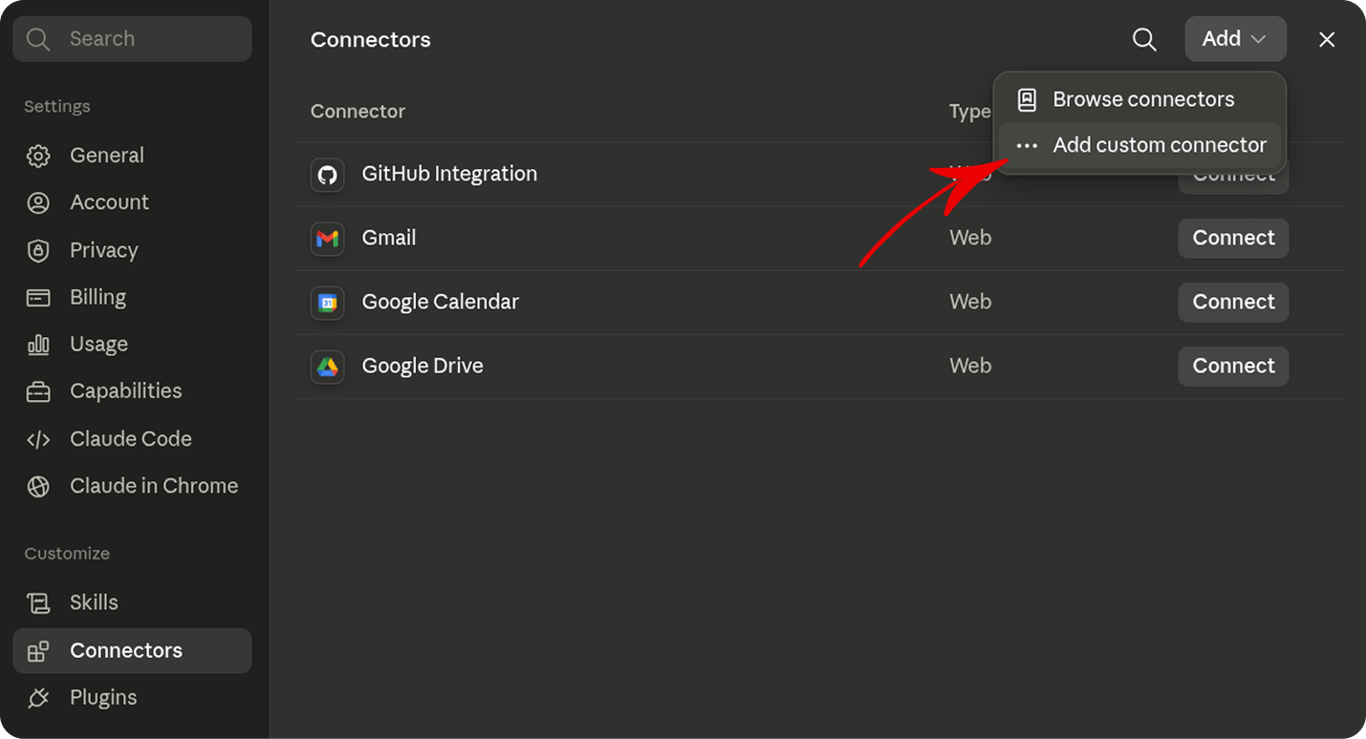The width and height of the screenshot is (1366, 739).
Task: View the Usage section
Action: (x=132, y=344)
